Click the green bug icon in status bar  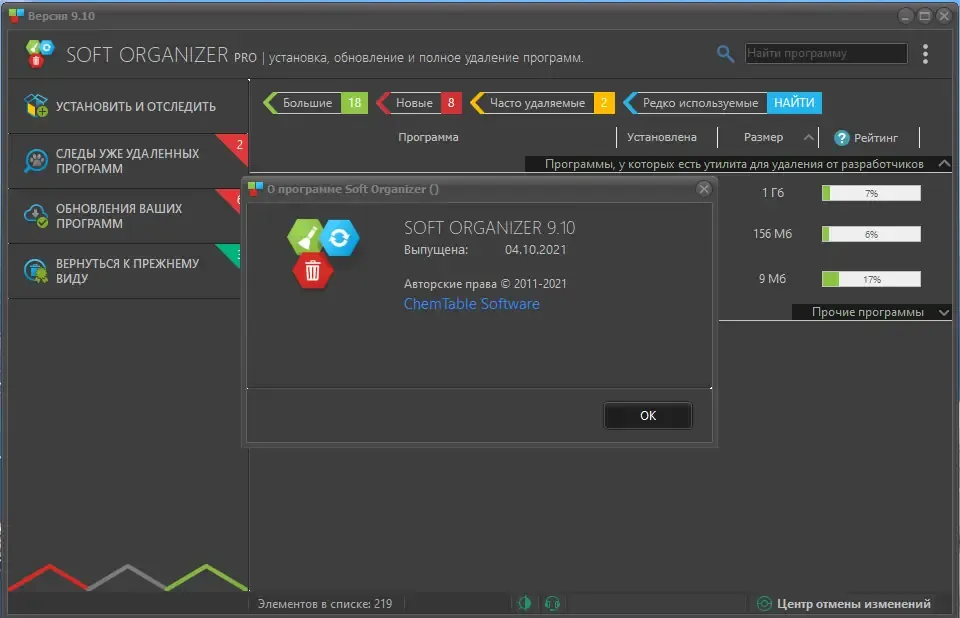(x=524, y=603)
